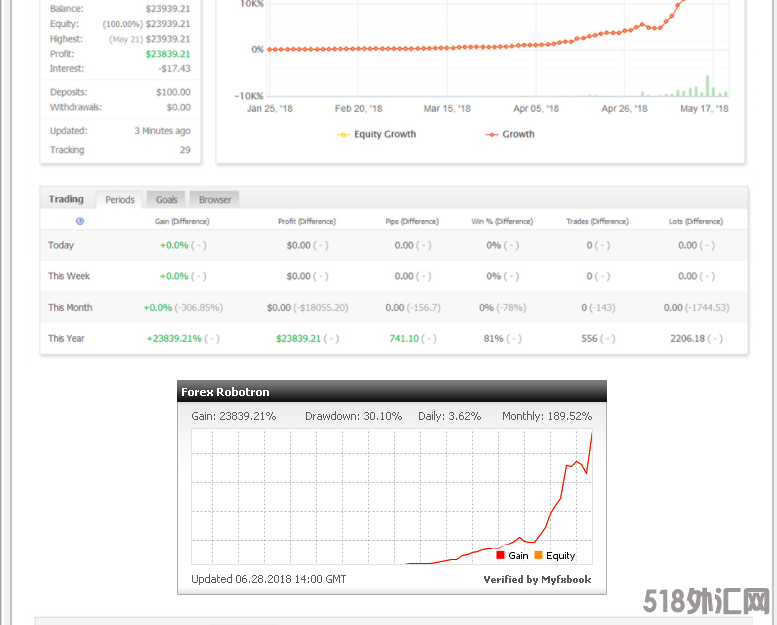Click the Tracking count 29
Viewport: 777px width, 625px height.
pos(185,150)
